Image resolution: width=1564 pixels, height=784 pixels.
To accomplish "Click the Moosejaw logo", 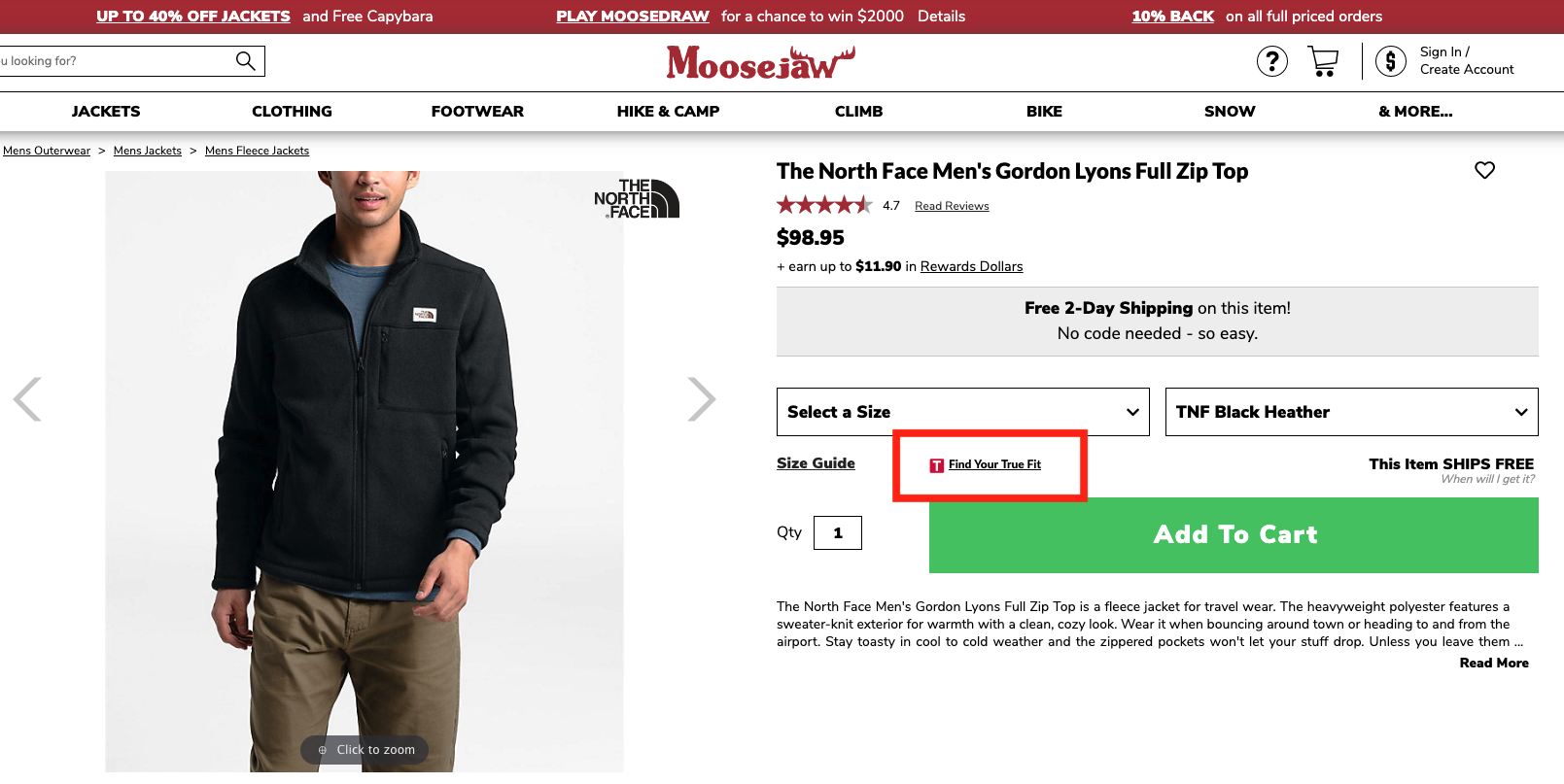I will [760, 63].
